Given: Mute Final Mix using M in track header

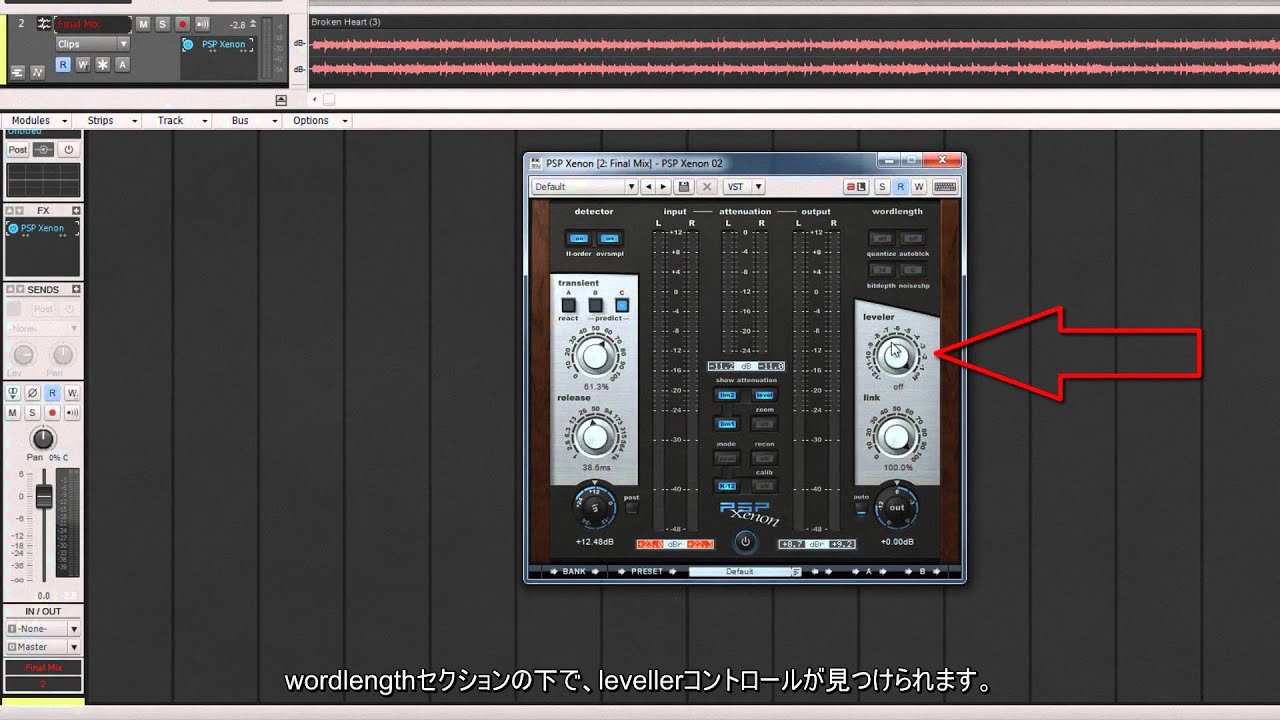Looking at the screenshot, I should pyautogui.click(x=142, y=24).
